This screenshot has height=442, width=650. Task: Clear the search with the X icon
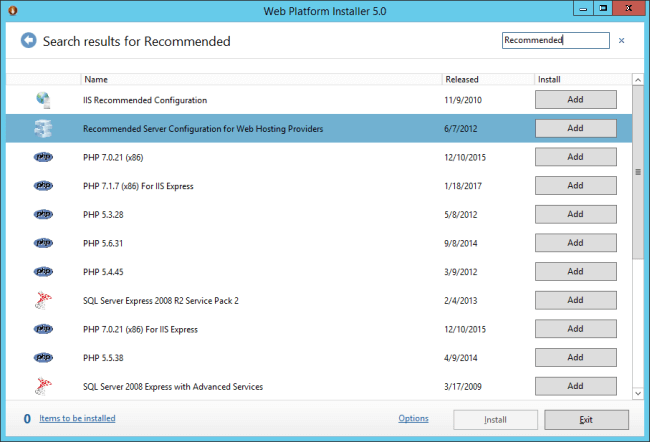(x=621, y=40)
